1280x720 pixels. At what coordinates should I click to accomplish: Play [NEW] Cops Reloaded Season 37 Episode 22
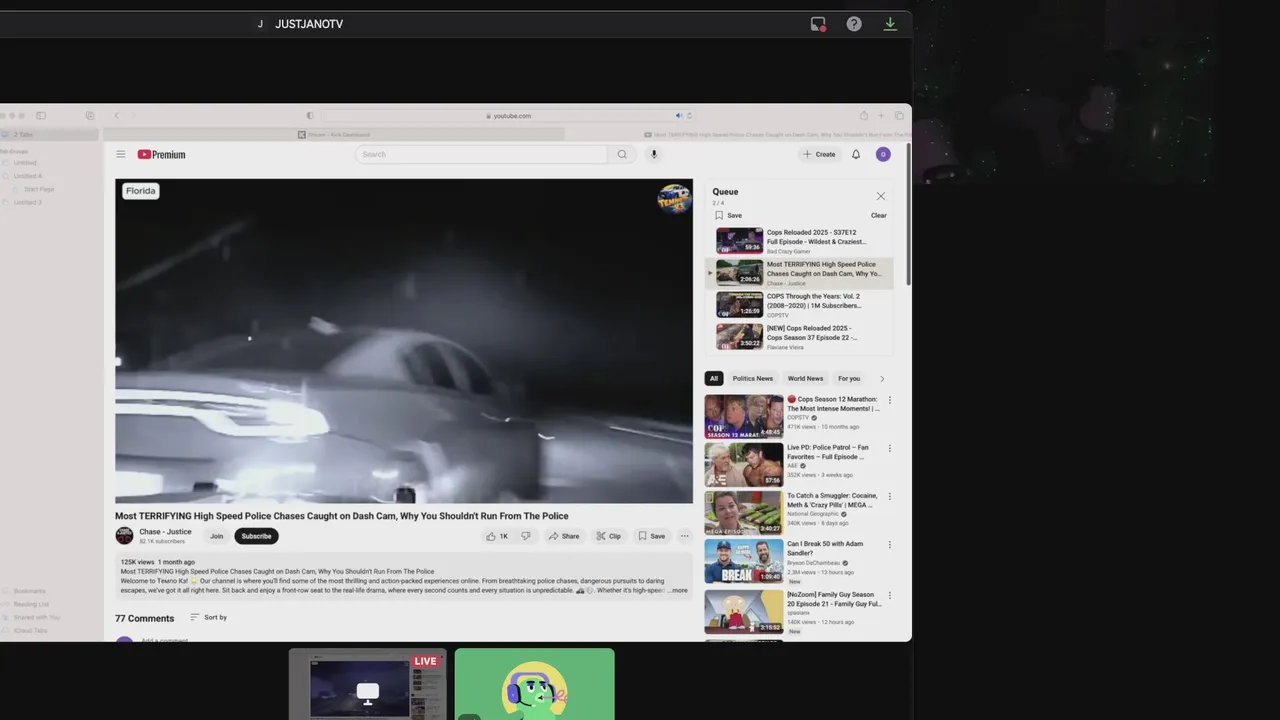[798, 337]
